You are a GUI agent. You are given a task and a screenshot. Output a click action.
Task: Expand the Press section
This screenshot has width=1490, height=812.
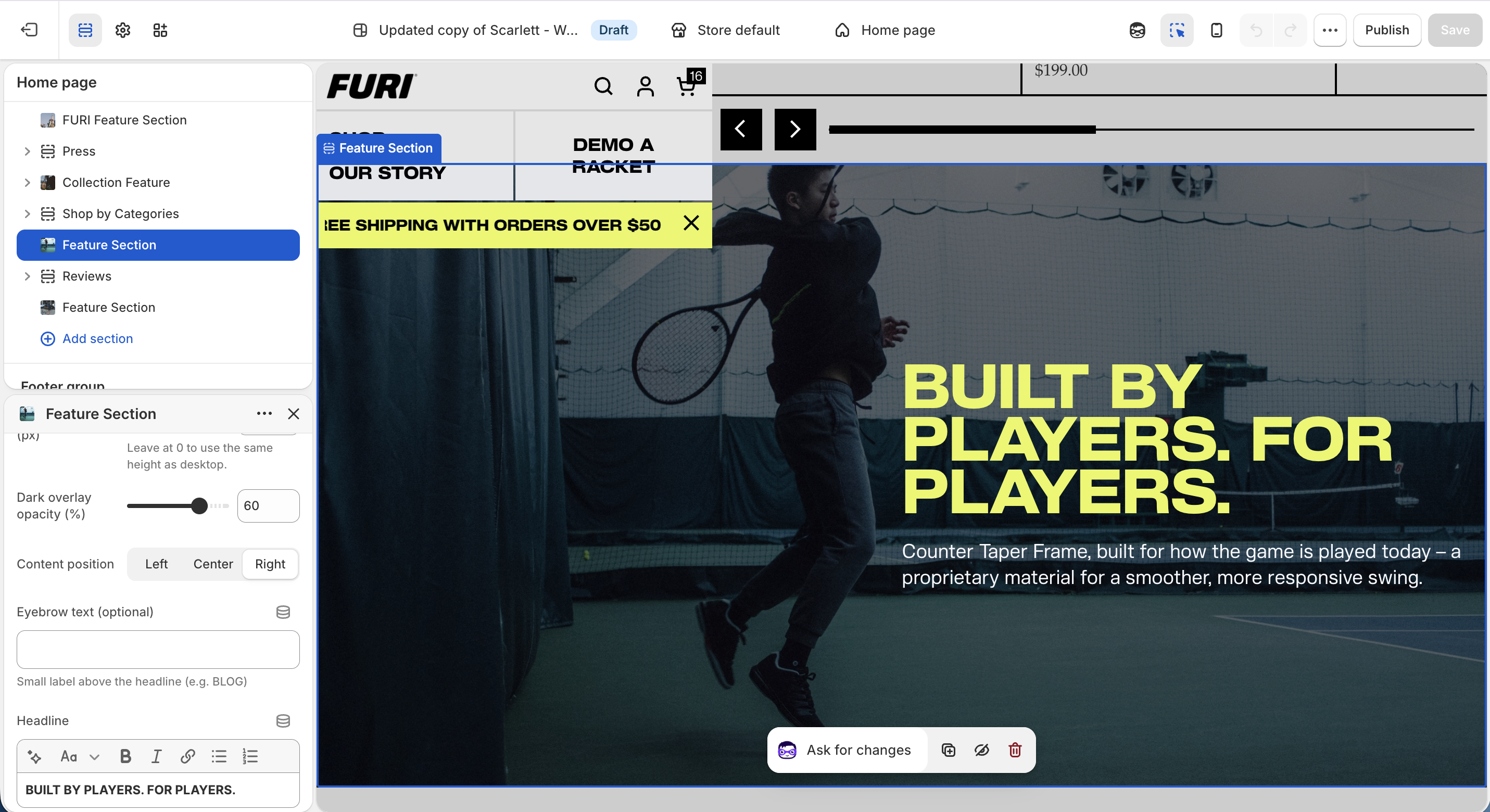pyautogui.click(x=27, y=151)
